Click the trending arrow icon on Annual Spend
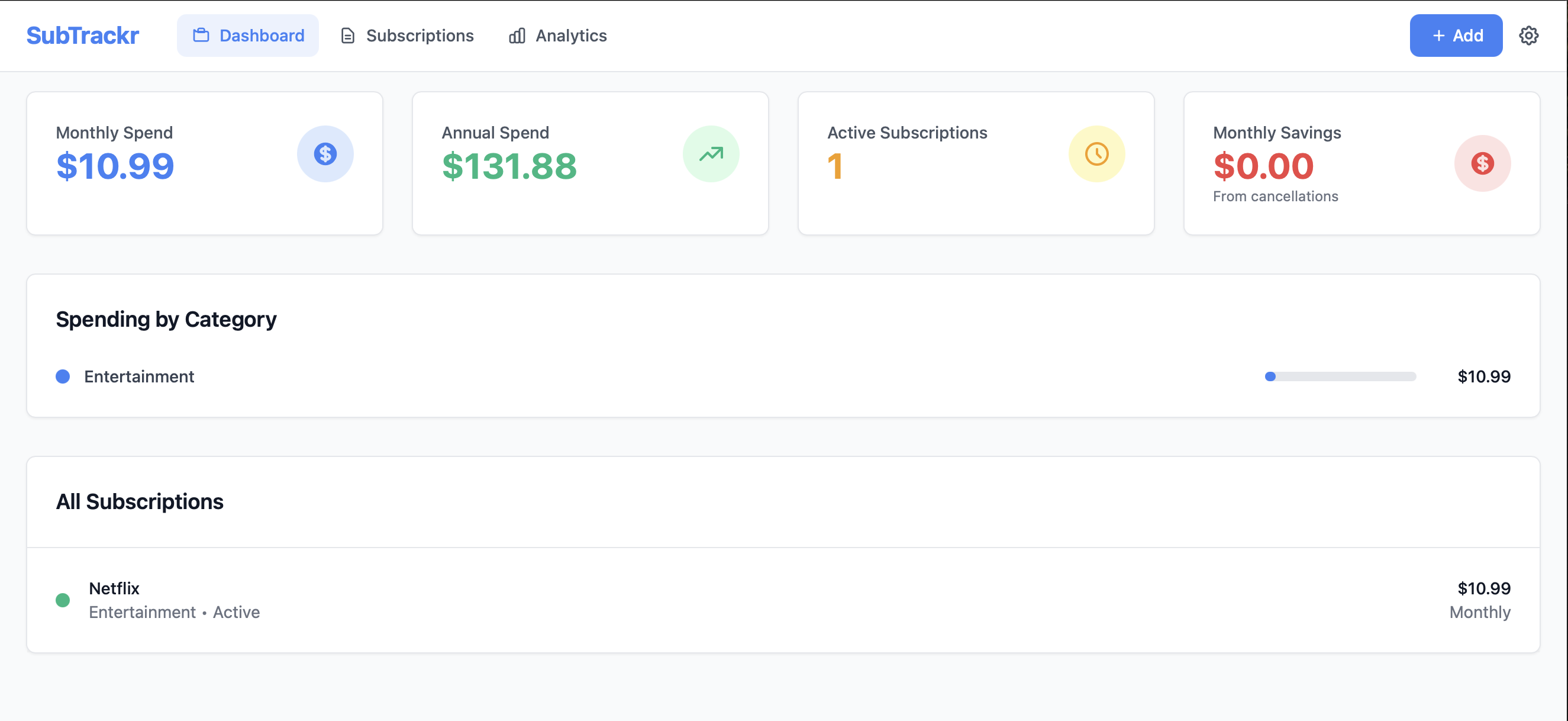The width and height of the screenshot is (1568, 721). [x=711, y=154]
